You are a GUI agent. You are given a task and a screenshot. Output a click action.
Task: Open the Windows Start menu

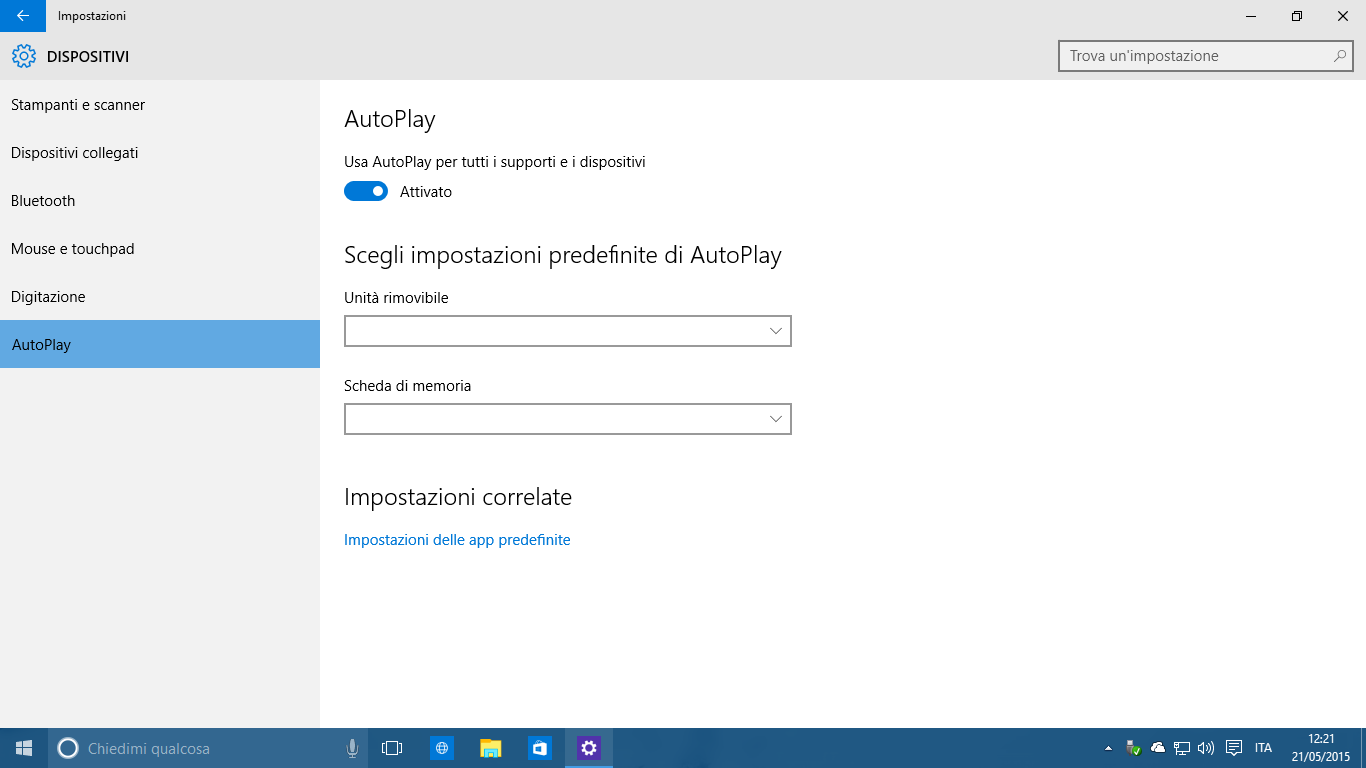[x=24, y=748]
